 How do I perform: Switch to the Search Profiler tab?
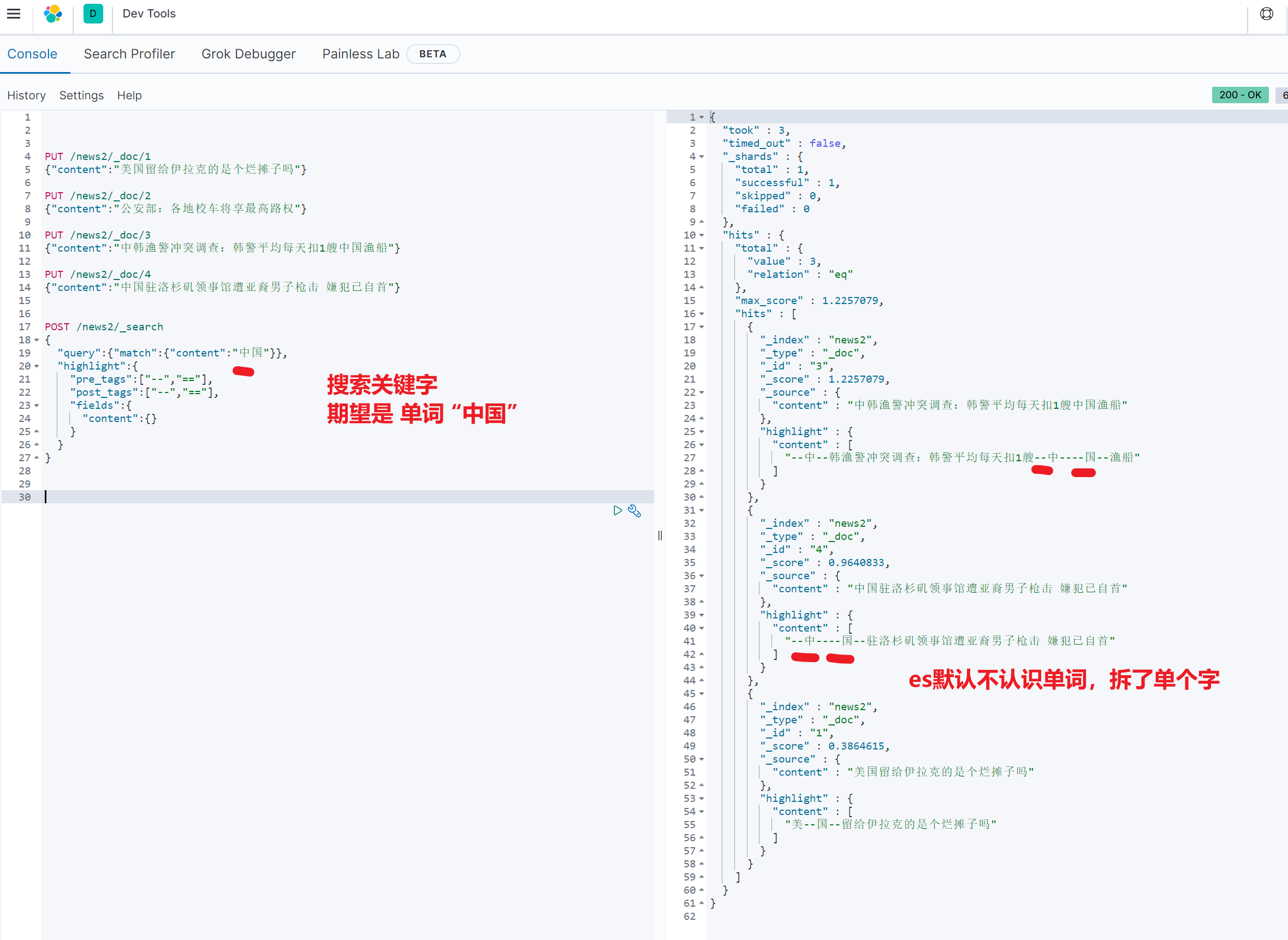[x=129, y=54]
